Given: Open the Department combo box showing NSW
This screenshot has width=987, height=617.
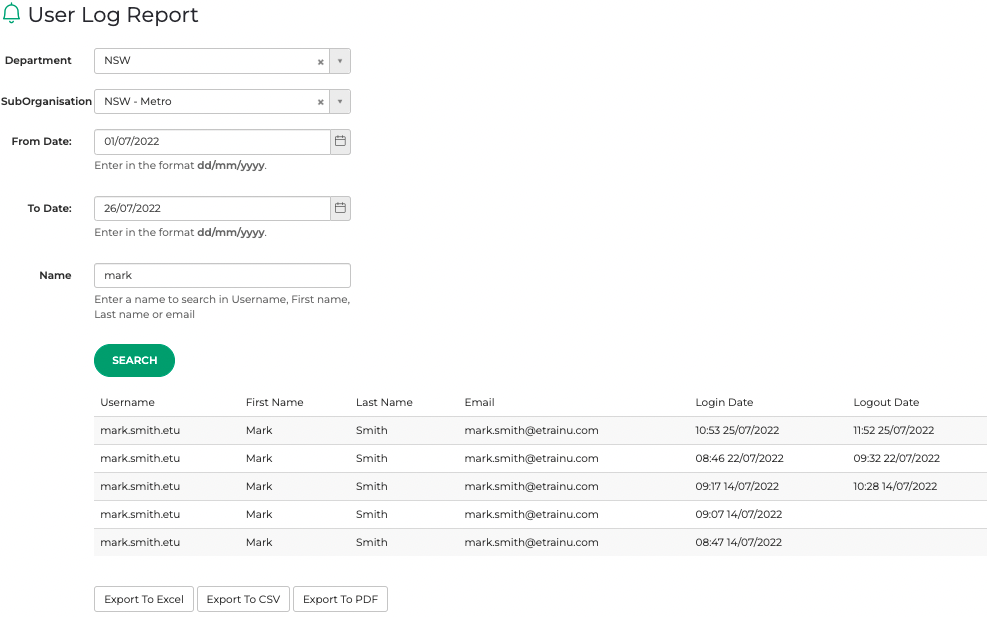Looking at the screenshot, I should coord(205,61).
